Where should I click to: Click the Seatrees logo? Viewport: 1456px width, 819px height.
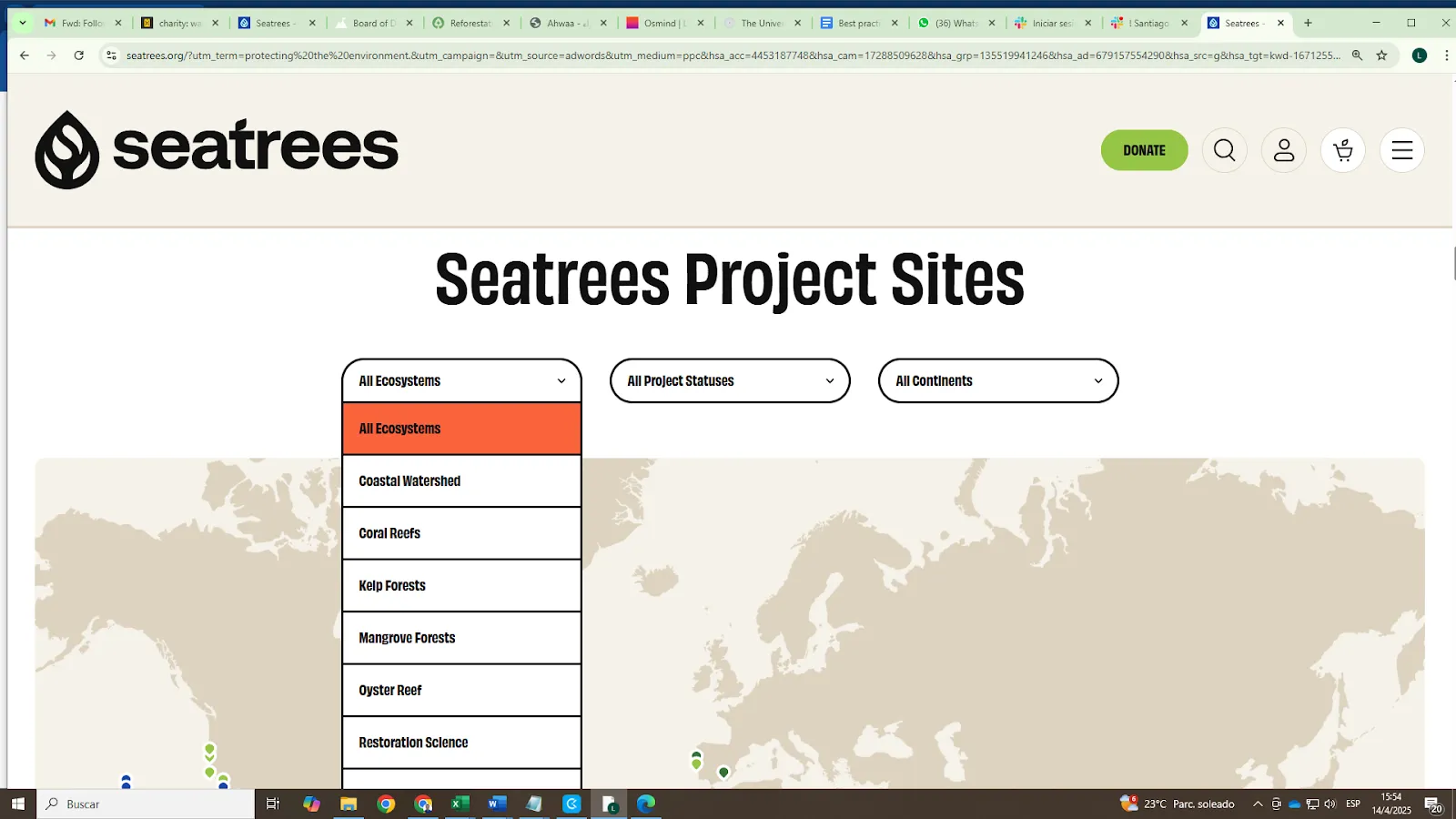coord(217,150)
